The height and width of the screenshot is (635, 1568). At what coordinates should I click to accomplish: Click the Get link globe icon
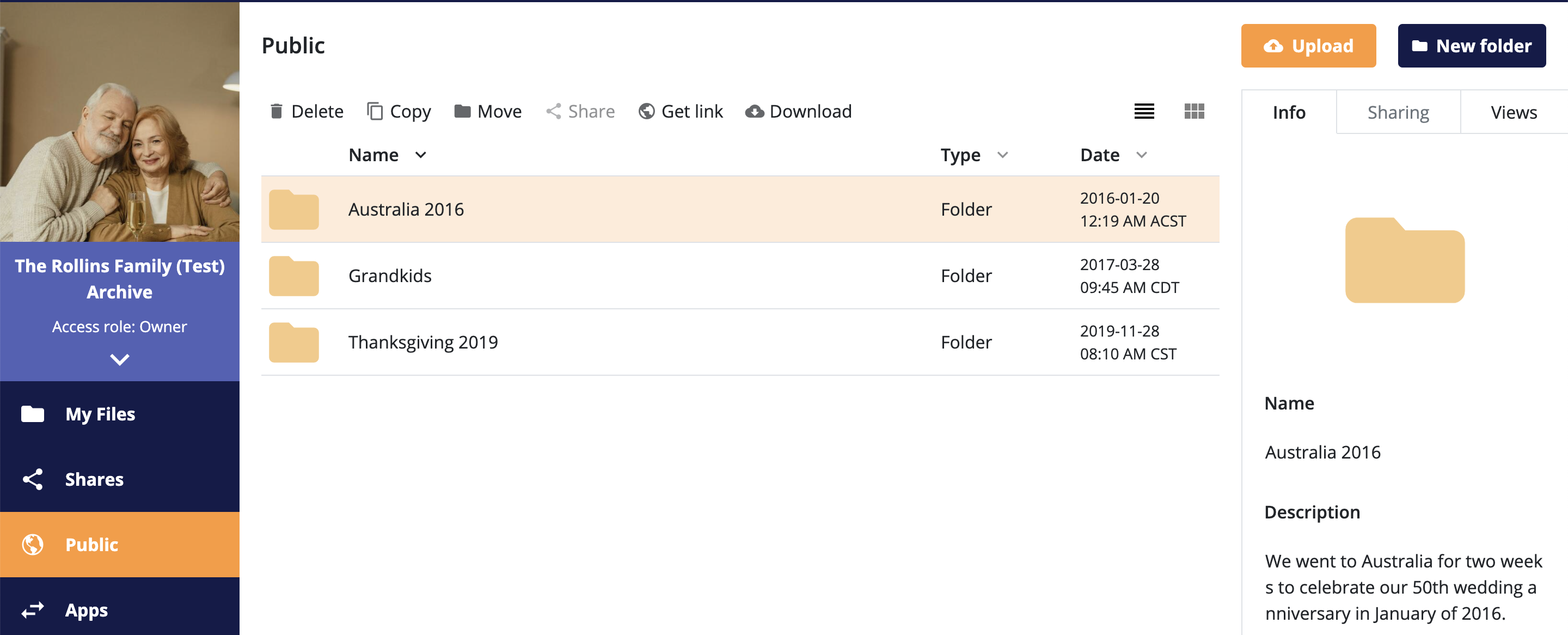646,112
